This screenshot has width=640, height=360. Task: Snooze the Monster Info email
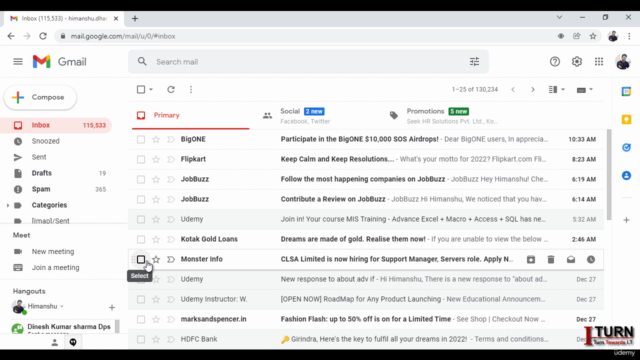coord(591,259)
